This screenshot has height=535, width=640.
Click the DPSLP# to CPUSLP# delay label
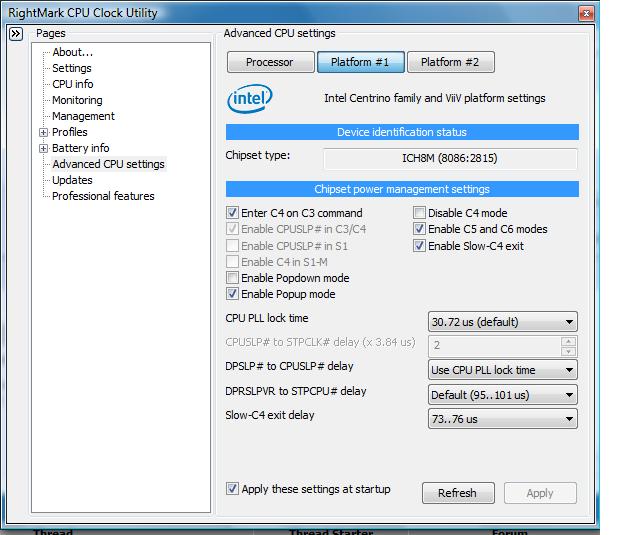click(x=289, y=366)
